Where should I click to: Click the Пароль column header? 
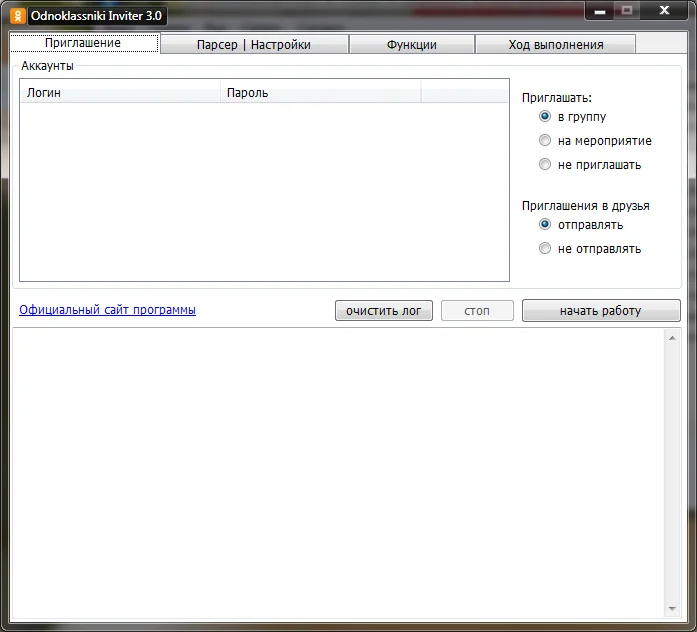[x=320, y=93]
